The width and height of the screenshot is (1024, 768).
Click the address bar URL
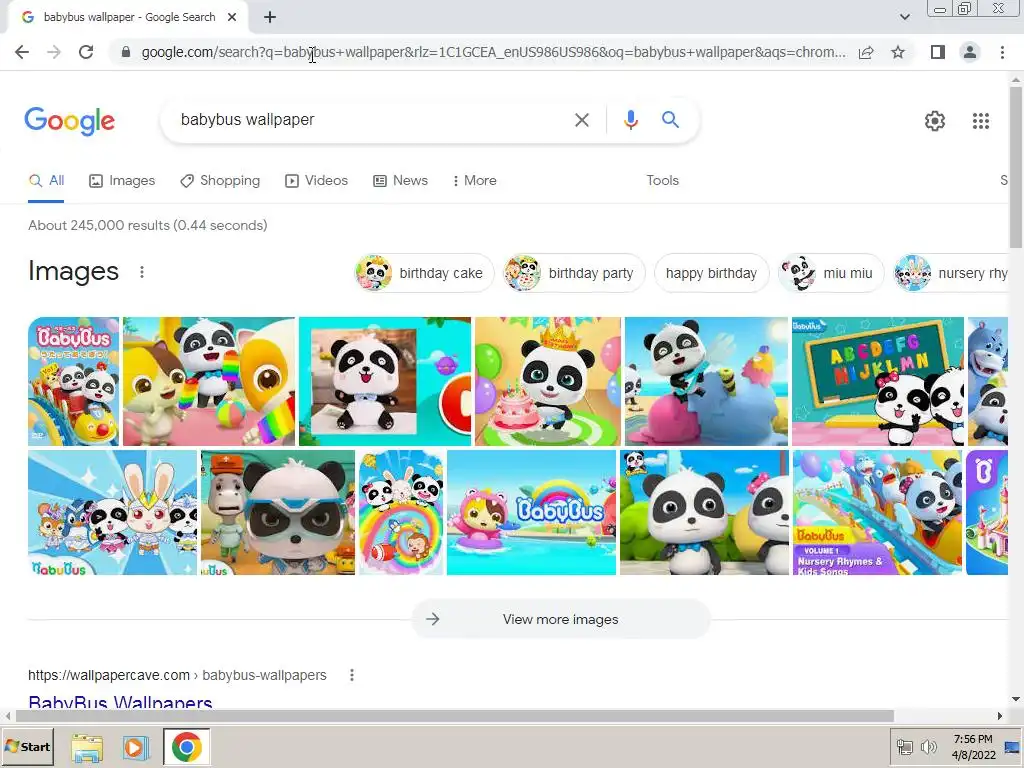(493, 52)
